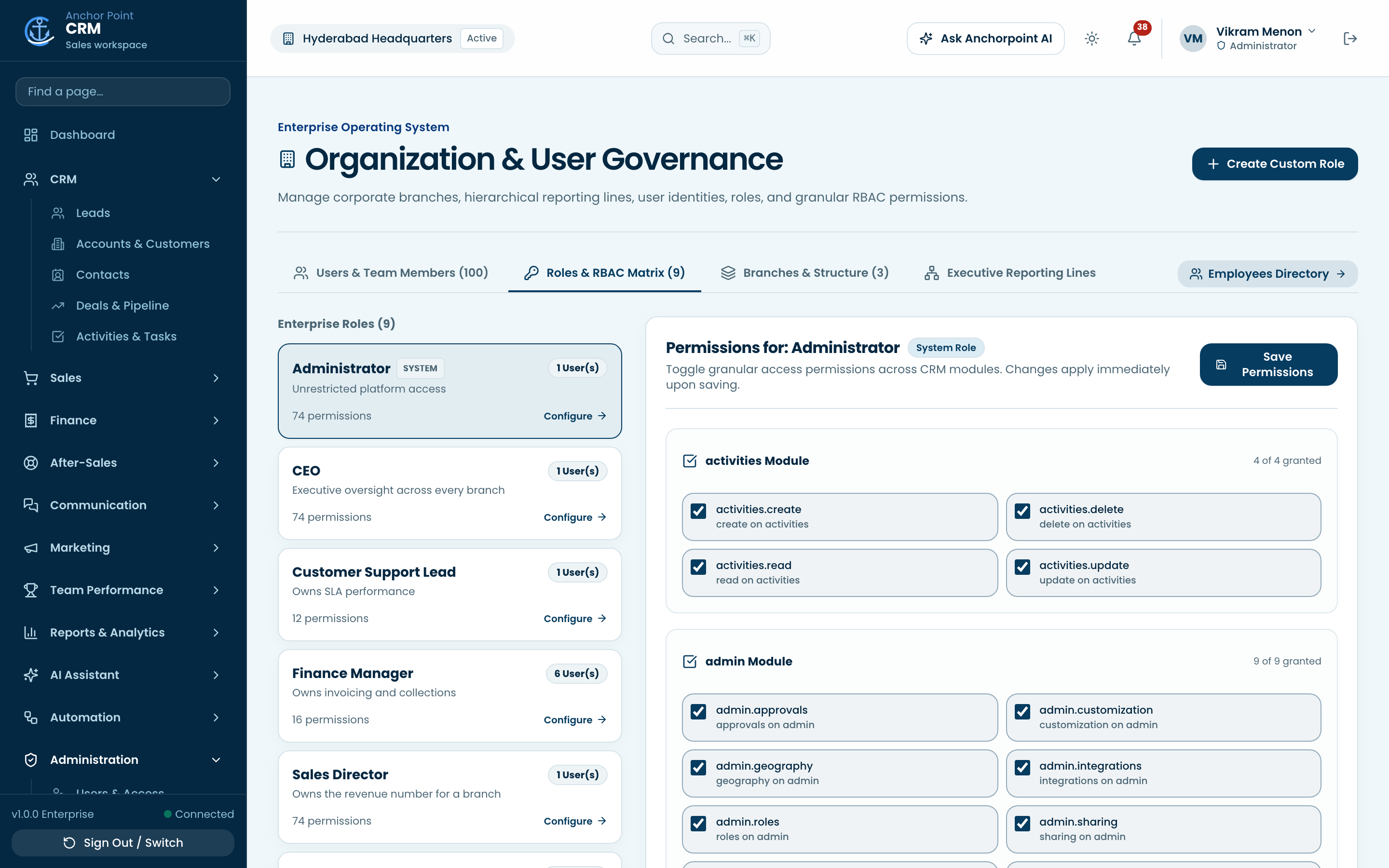Click the building icon beside the page title
1389x868 pixels.
coord(287,159)
